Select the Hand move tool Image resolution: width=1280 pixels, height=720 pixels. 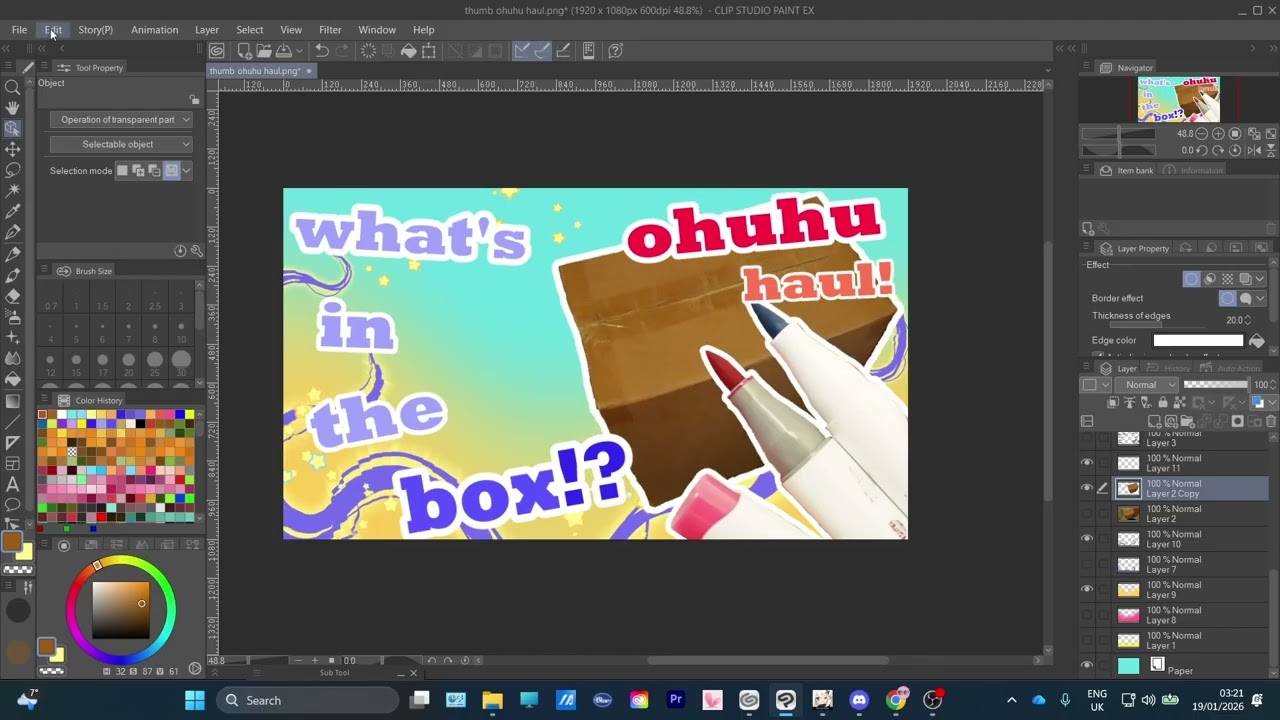(x=13, y=107)
